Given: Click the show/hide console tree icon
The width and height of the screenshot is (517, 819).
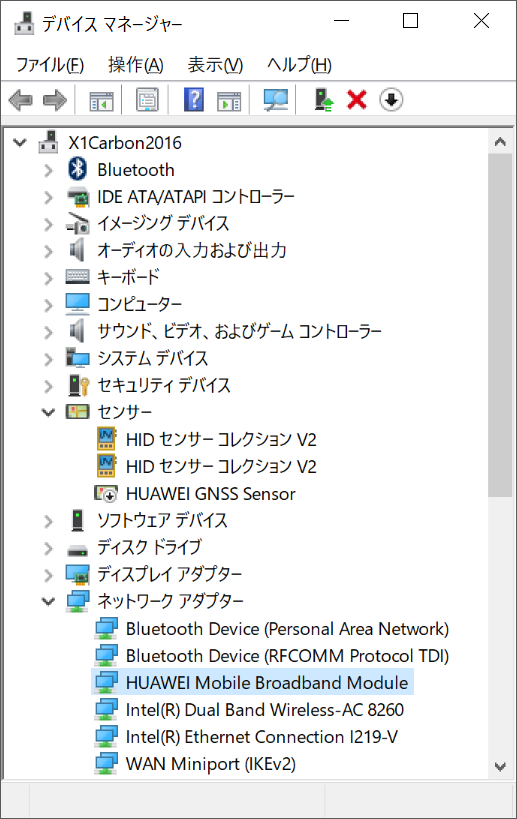Looking at the screenshot, I should pos(101,100).
